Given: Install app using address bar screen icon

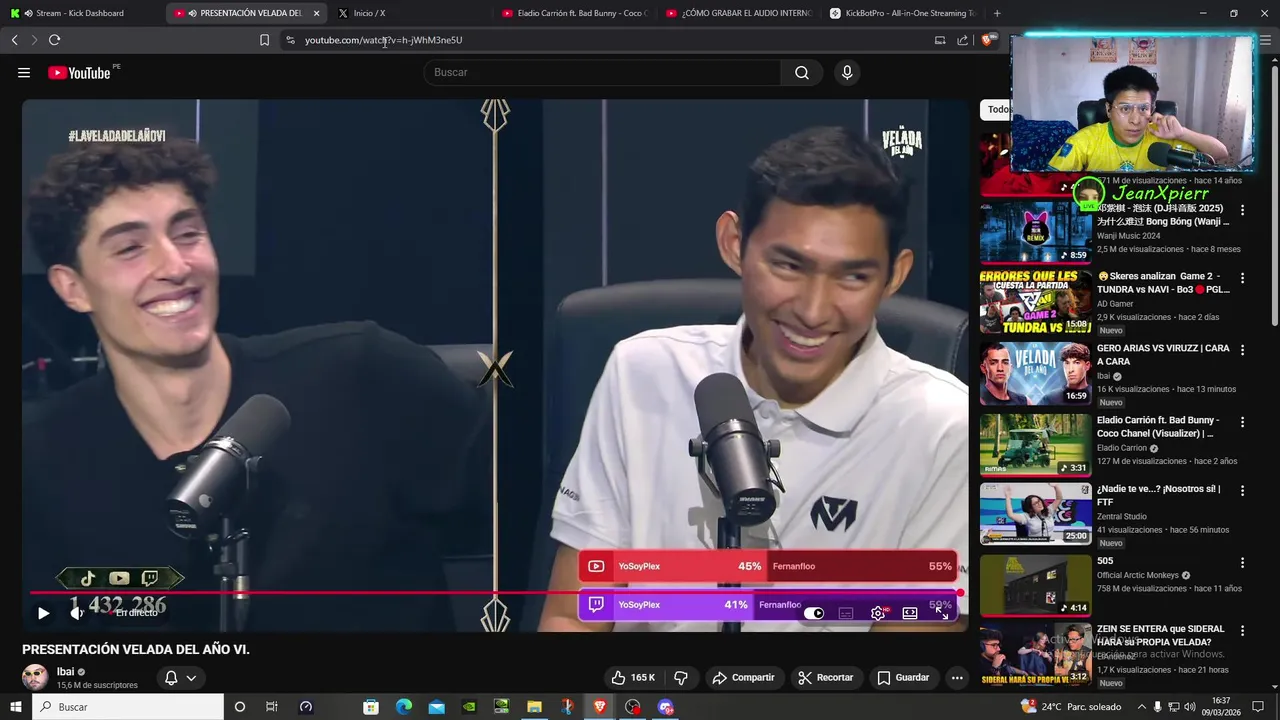Looking at the screenshot, I should [x=940, y=40].
